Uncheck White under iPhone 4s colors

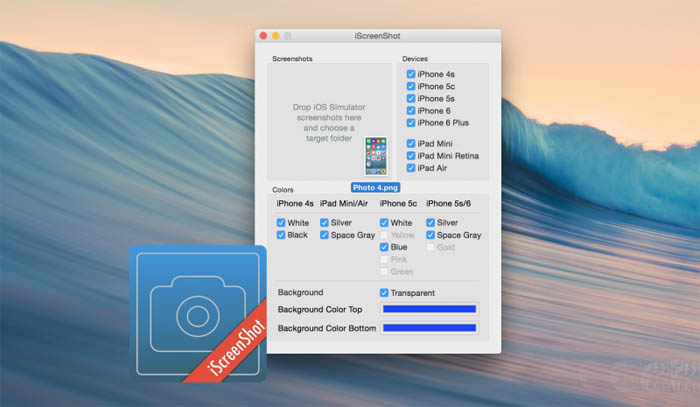[281, 222]
